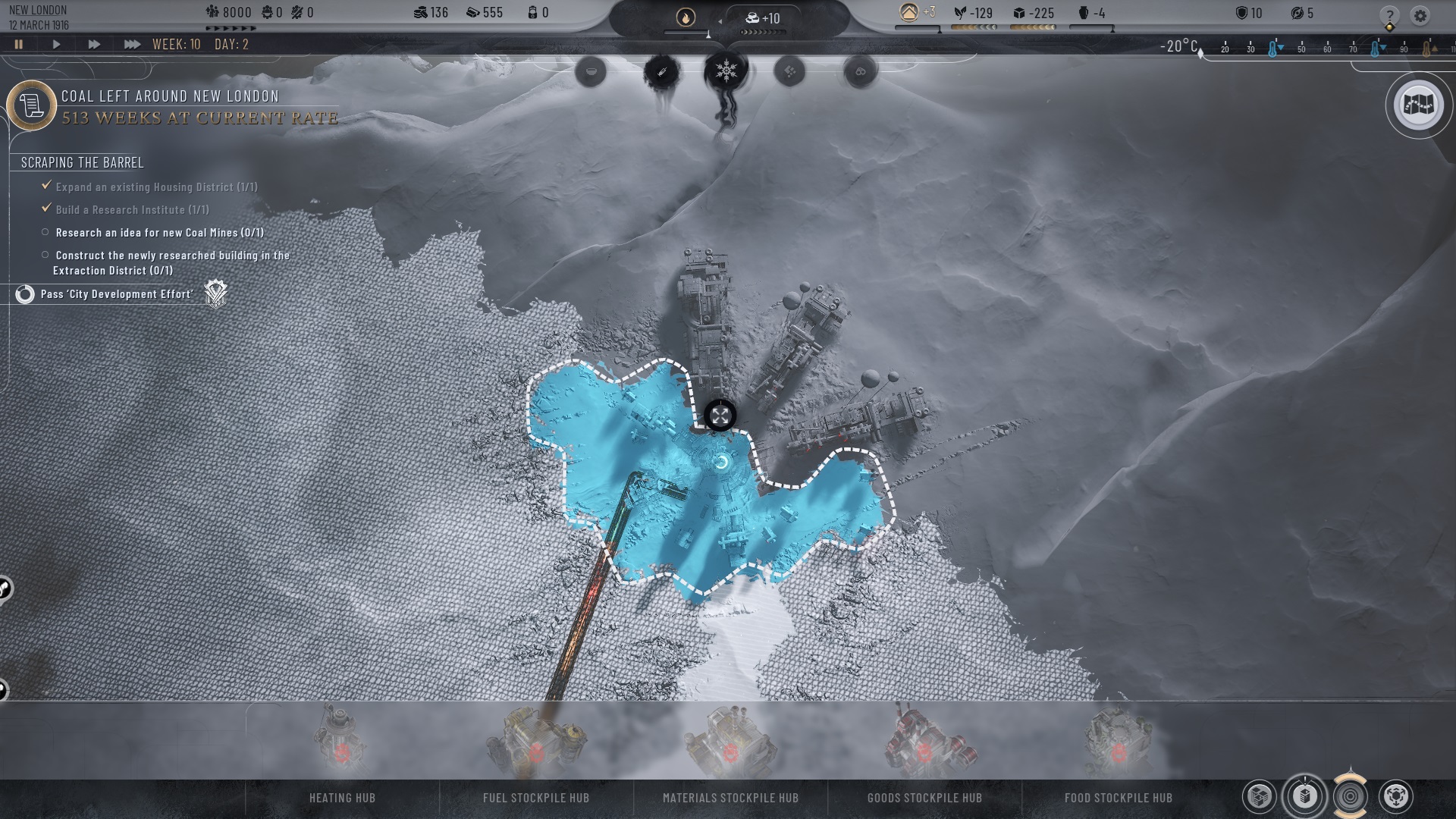Click the cold snowflake problem icon
The image size is (1456, 819).
[726, 72]
